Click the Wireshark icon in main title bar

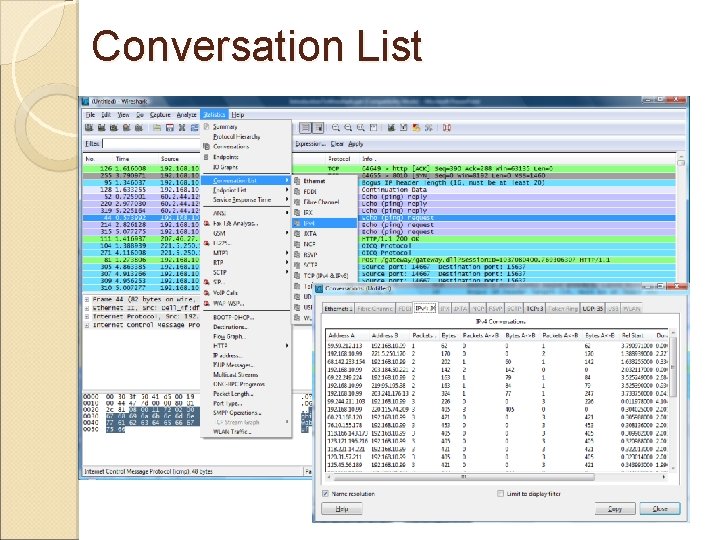[85, 101]
